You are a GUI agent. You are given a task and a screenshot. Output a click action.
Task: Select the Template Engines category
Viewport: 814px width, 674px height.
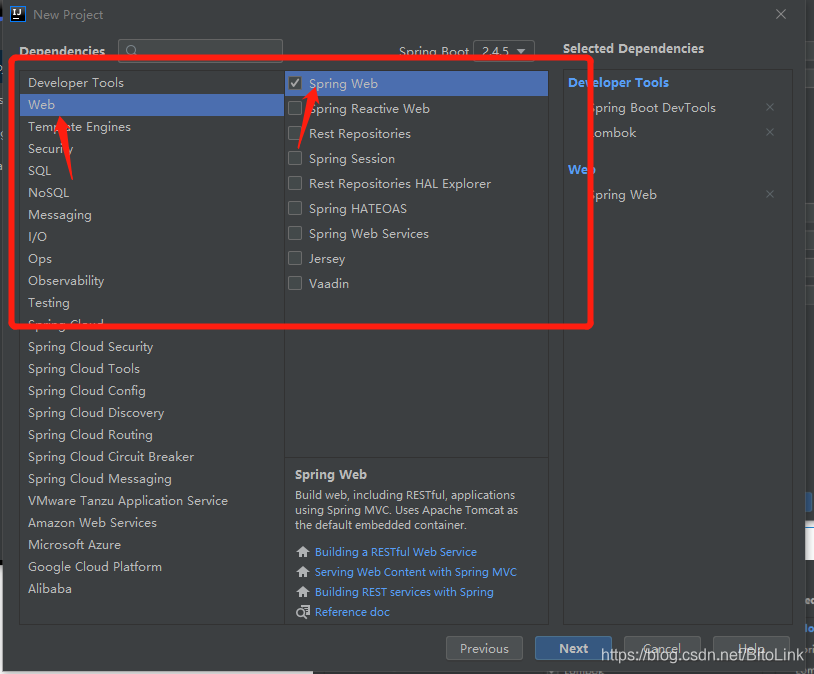tap(152, 127)
